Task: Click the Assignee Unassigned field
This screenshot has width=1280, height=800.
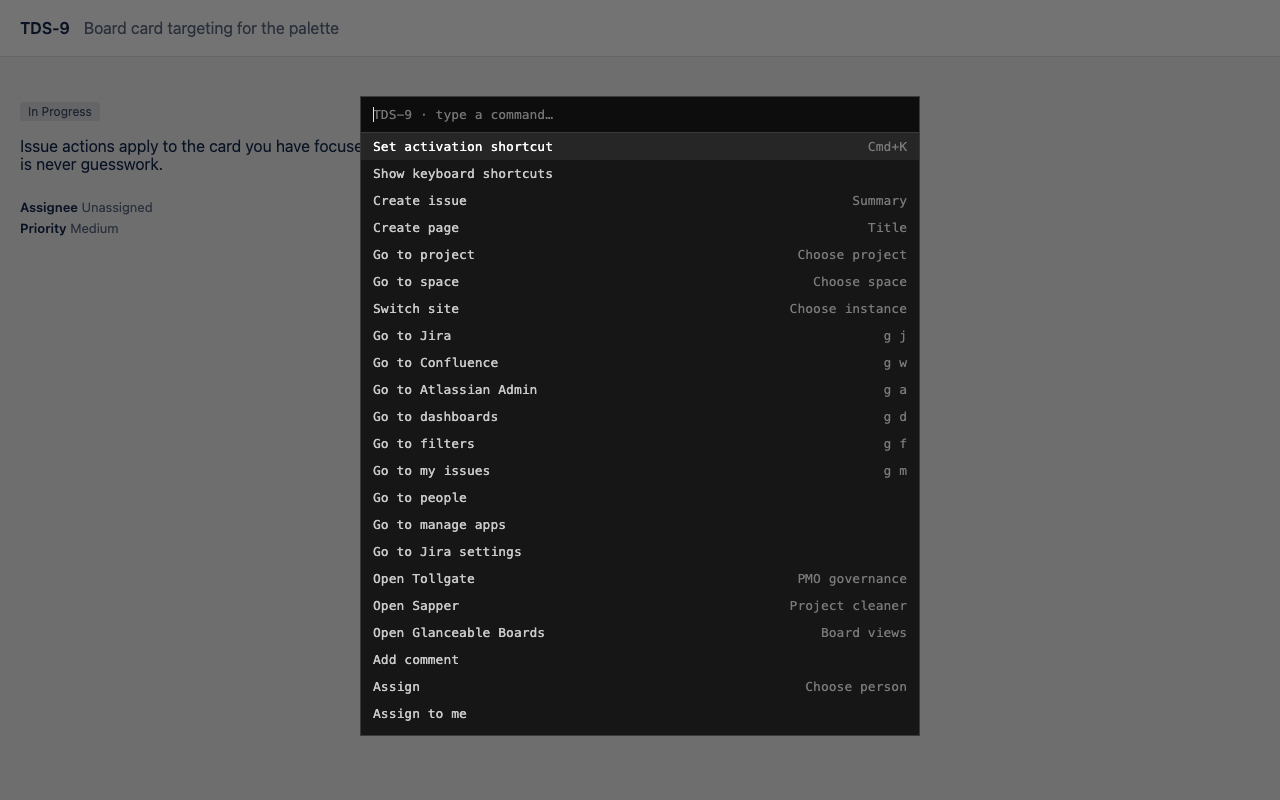Action: pyautogui.click(x=86, y=208)
